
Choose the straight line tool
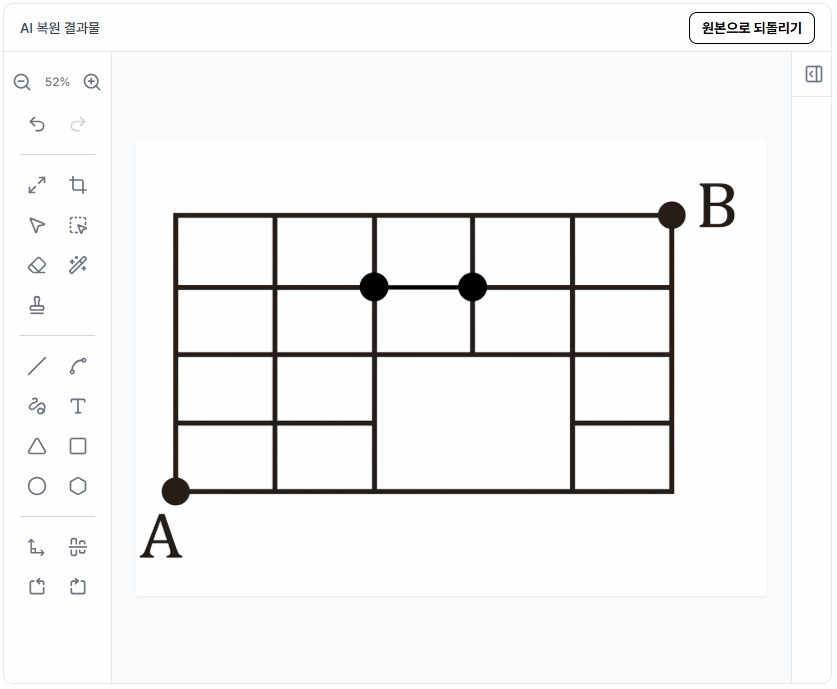click(x=37, y=366)
